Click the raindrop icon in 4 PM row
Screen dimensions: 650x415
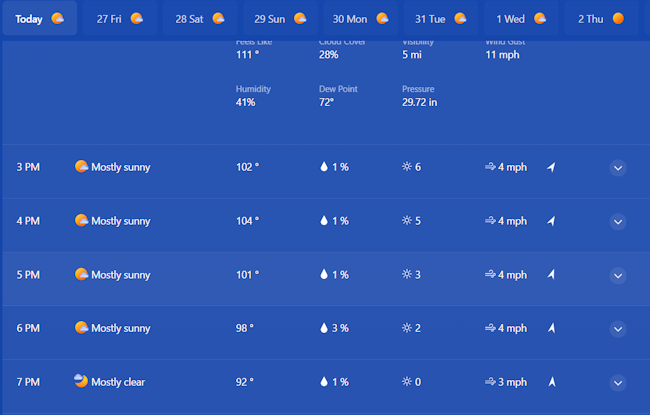click(325, 221)
